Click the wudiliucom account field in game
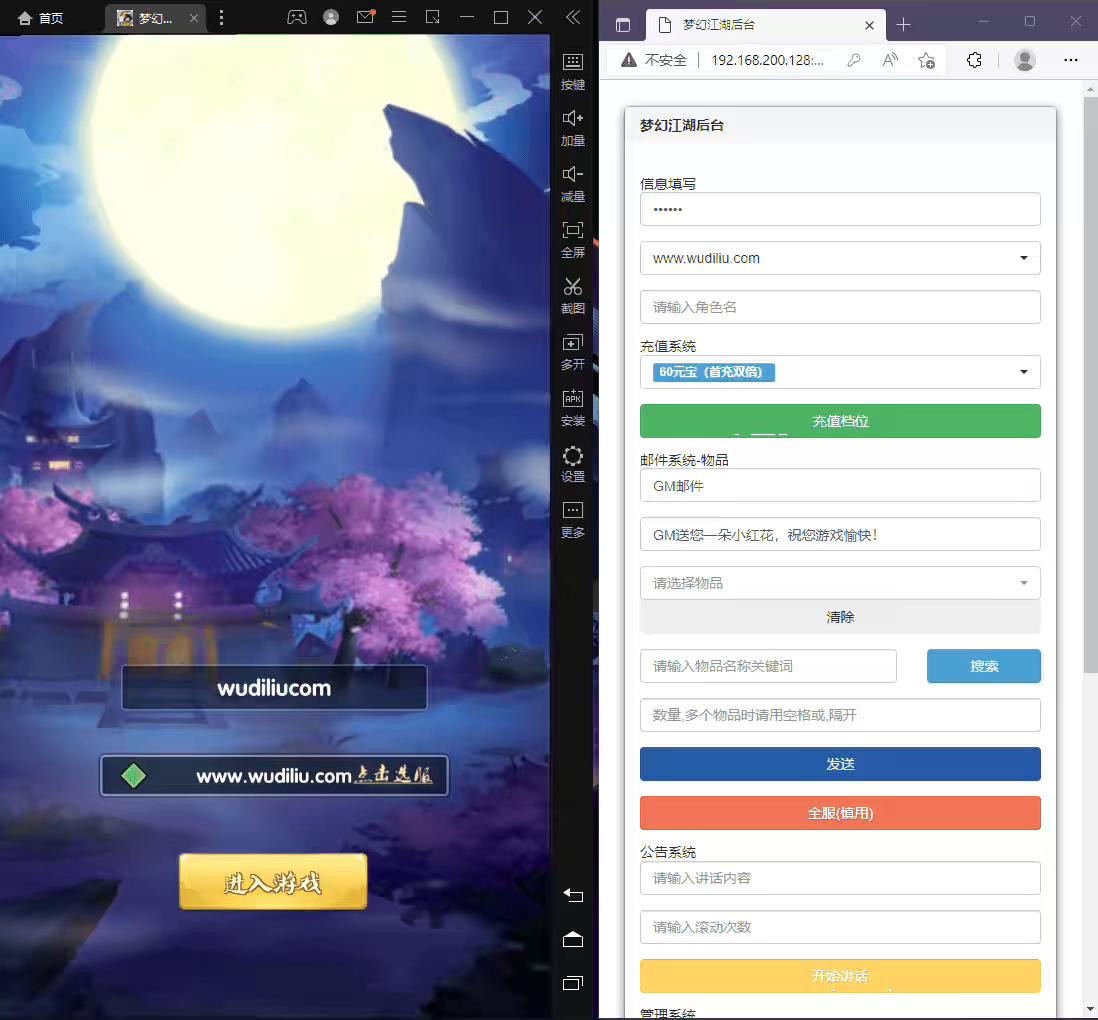Screen dimensions: 1098x1020 274,687
